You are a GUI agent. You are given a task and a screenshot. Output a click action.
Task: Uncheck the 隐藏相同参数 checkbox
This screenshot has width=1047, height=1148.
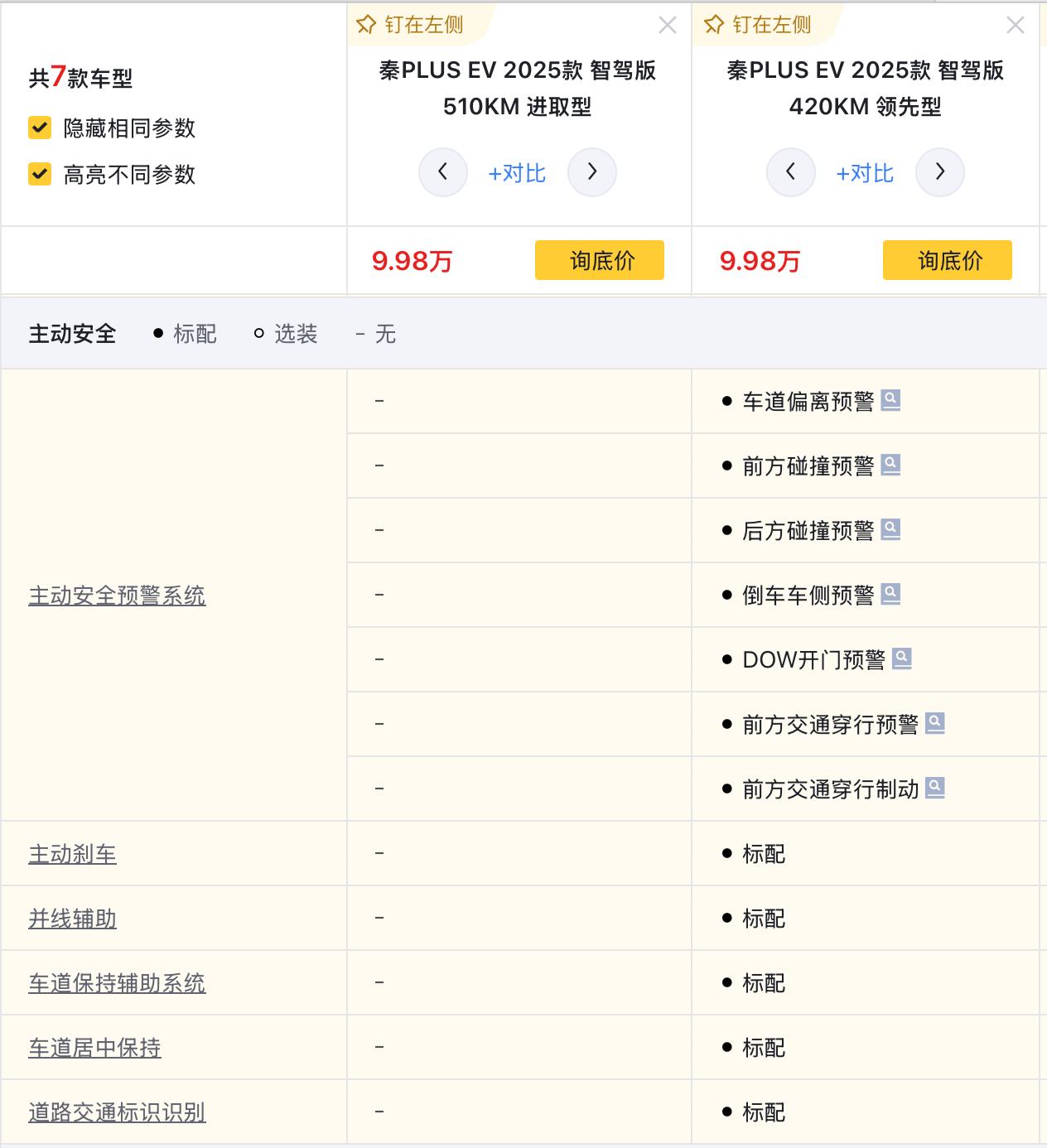pyautogui.click(x=40, y=128)
